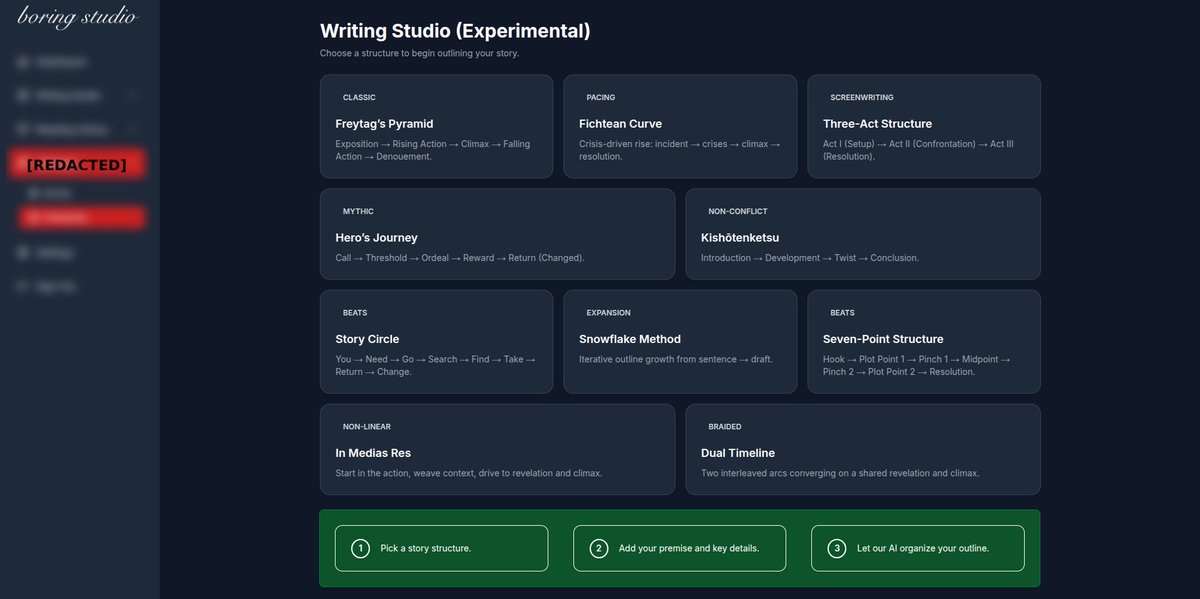Choose the In Medias Res card
Image resolution: width=1200 pixels, height=599 pixels.
(x=497, y=449)
